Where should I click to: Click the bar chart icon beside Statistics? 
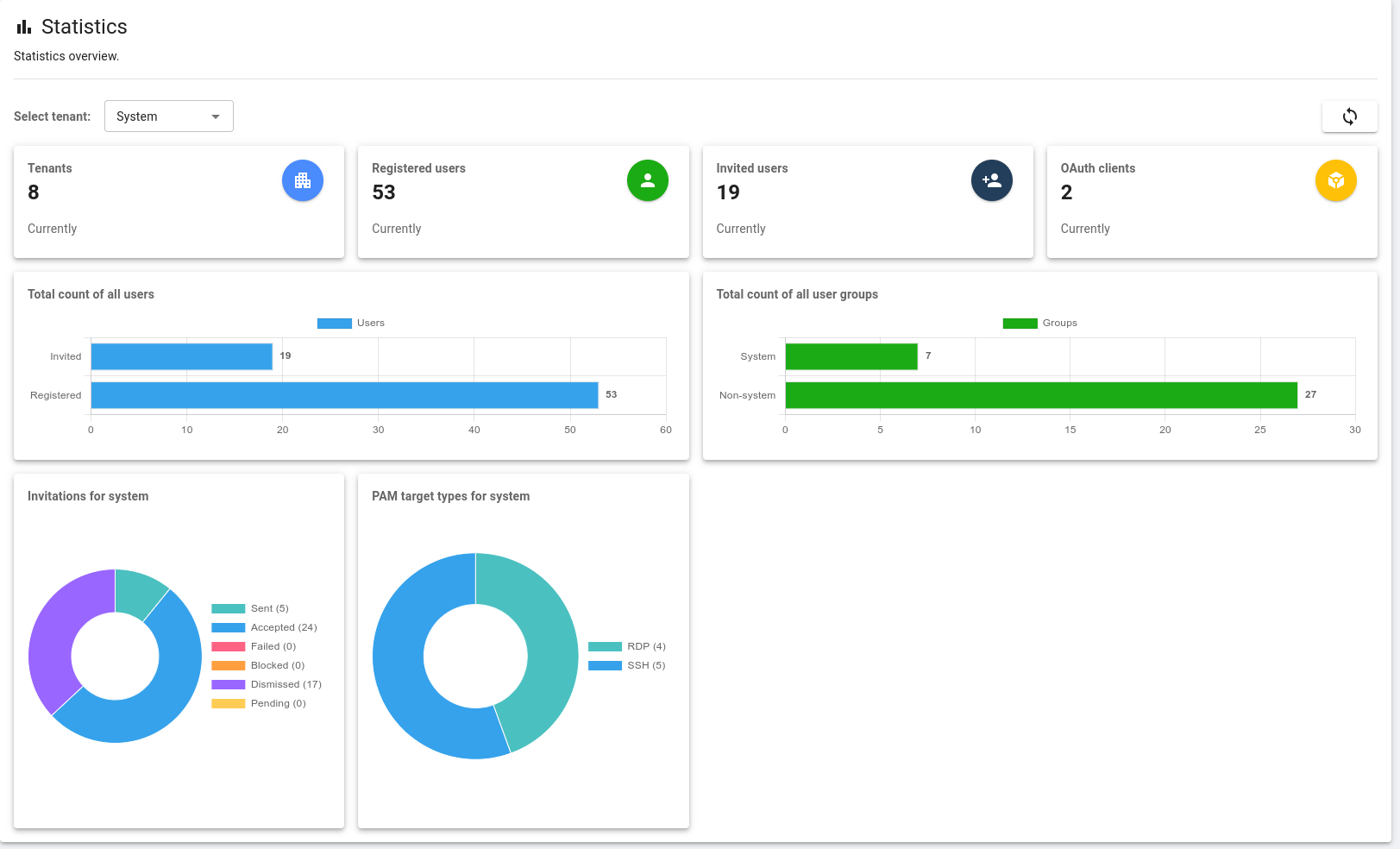24,28
